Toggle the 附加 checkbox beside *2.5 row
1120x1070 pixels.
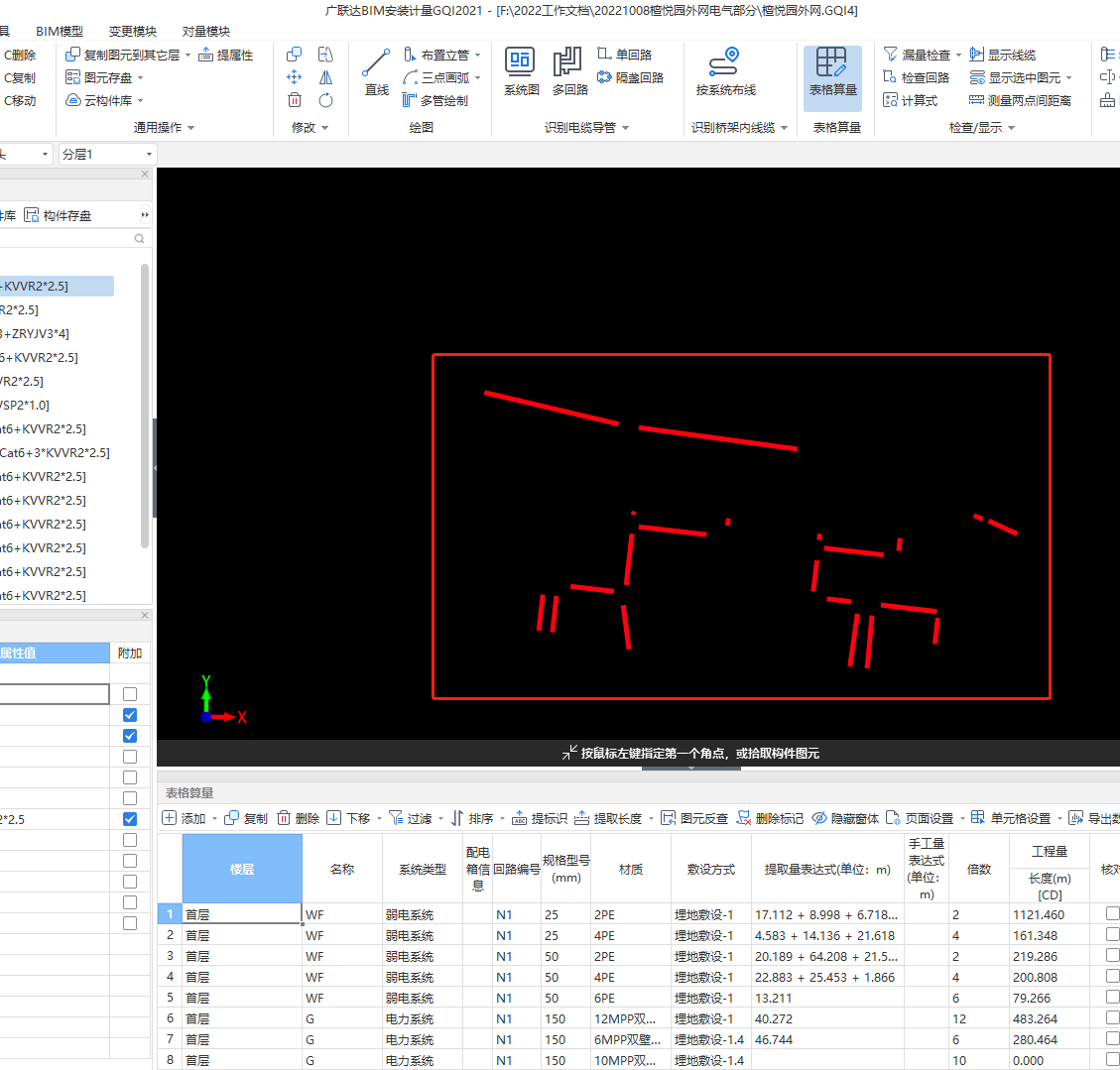[130, 819]
